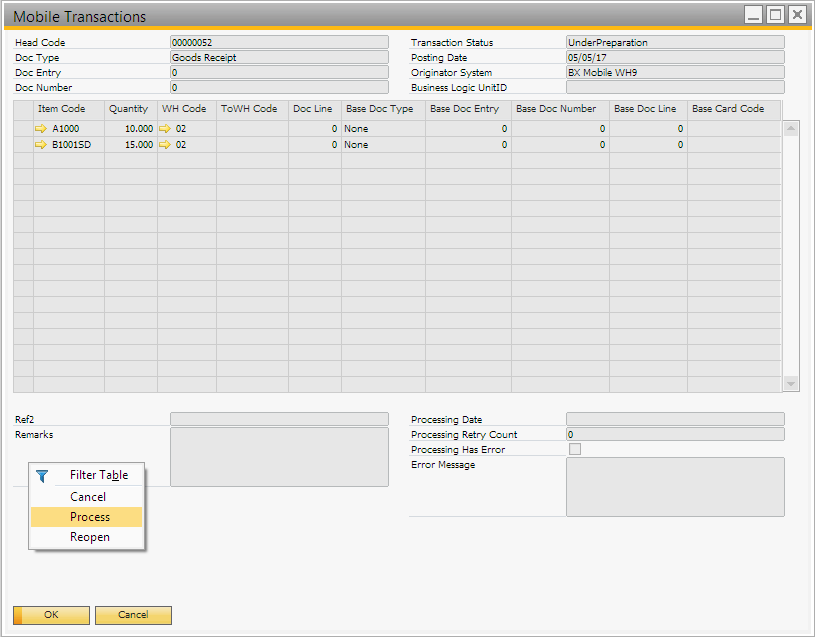815x637 pixels.
Task: Click the Remarks text area
Action: [279, 457]
